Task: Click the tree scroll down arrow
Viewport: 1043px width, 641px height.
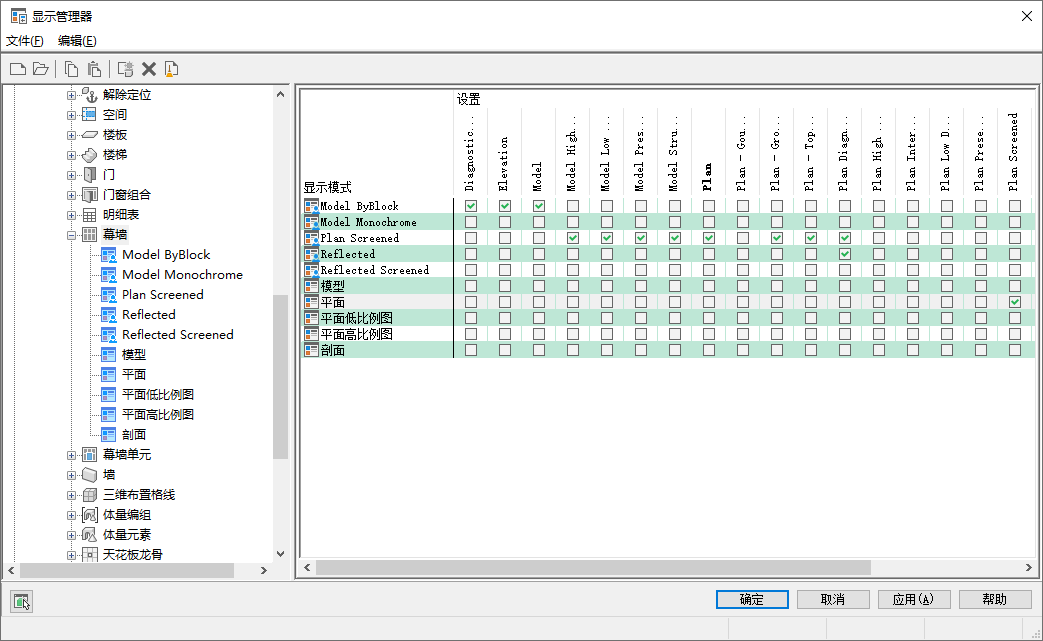Action: pos(281,554)
